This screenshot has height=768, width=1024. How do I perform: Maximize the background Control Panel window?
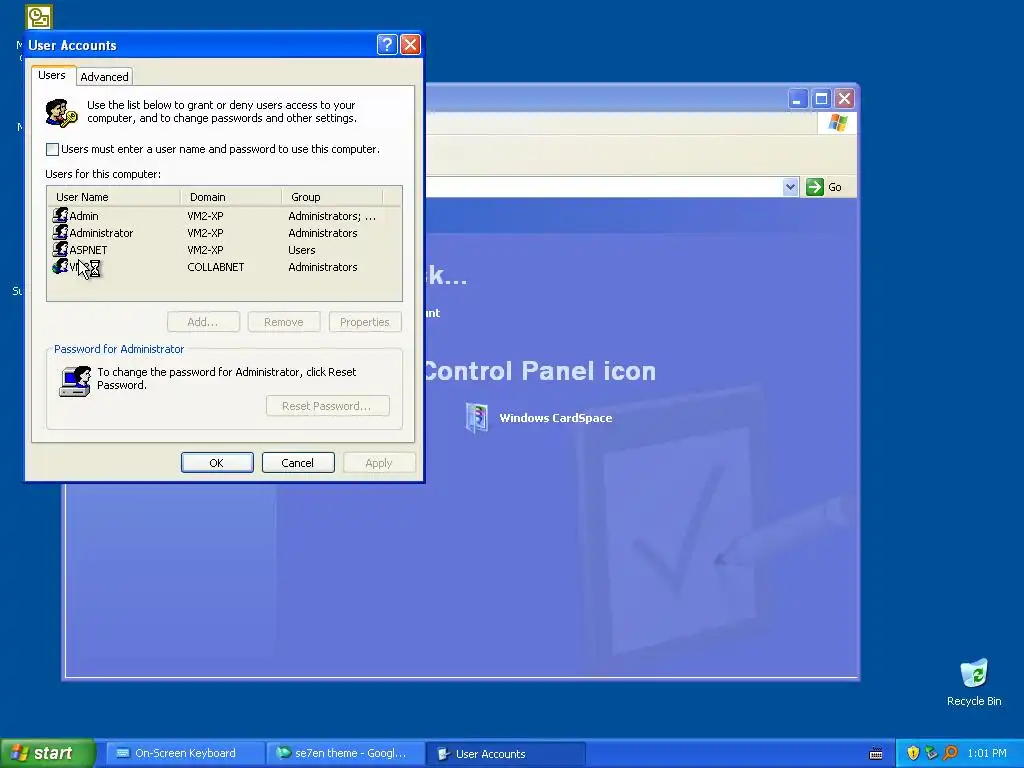[x=821, y=99]
